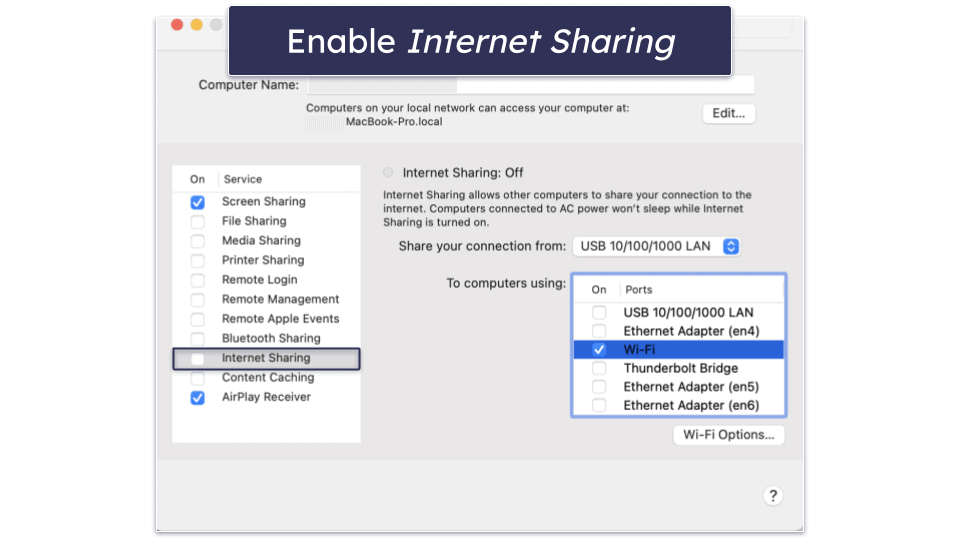
Task: Click the help question mark button
Action: coord(772,496)
